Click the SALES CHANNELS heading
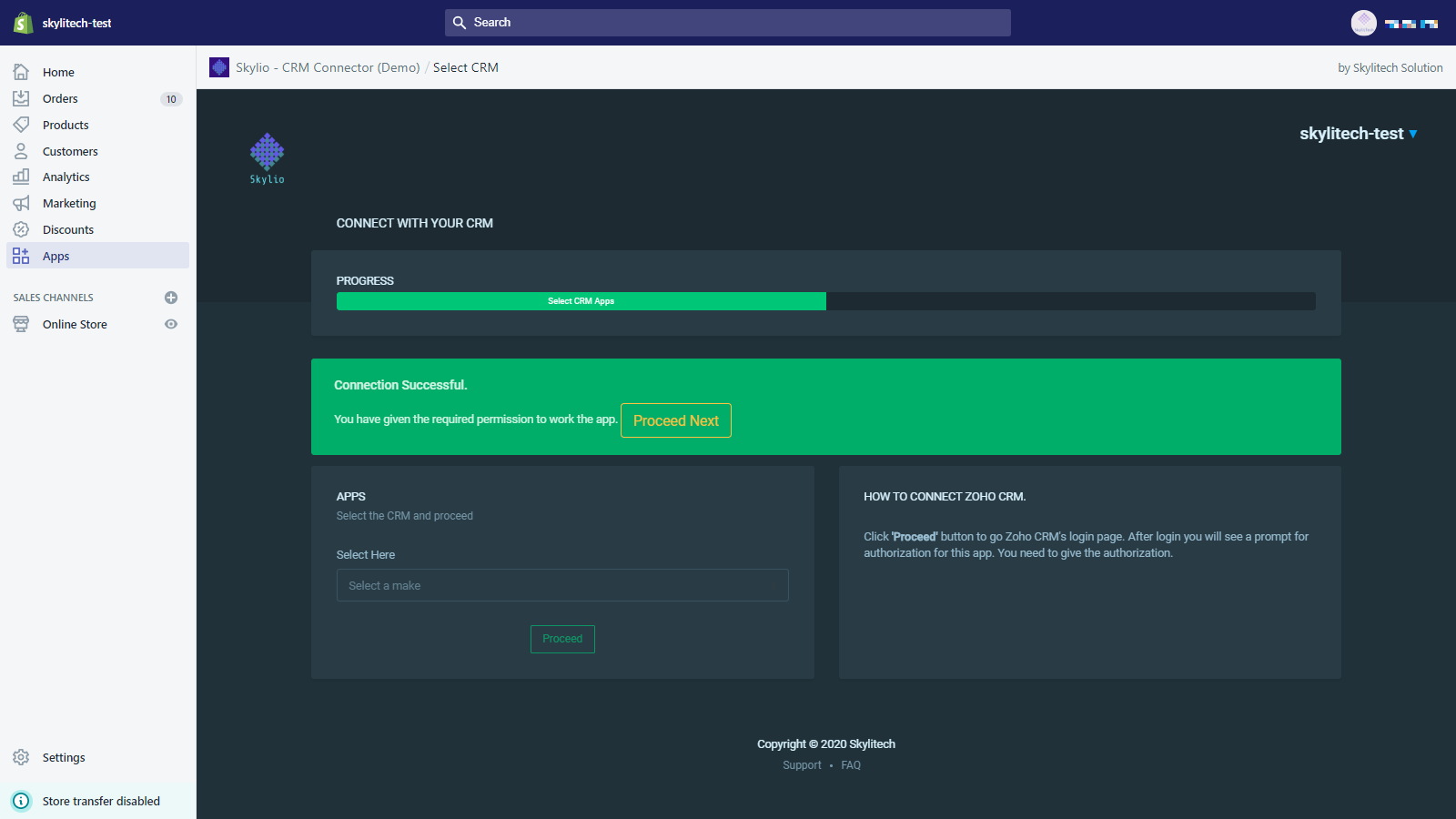The height and width of the screenshot is (819, 1456). point(53,298)
